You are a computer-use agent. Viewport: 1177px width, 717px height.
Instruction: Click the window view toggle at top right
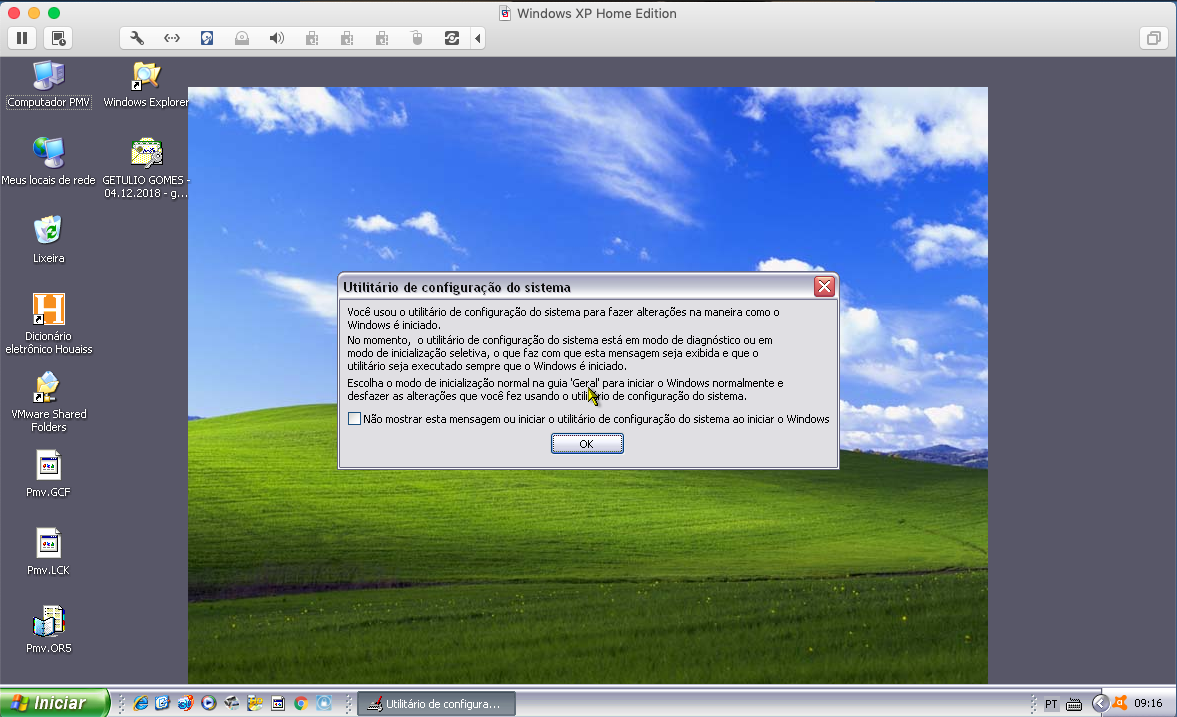tap(1154, 38)
